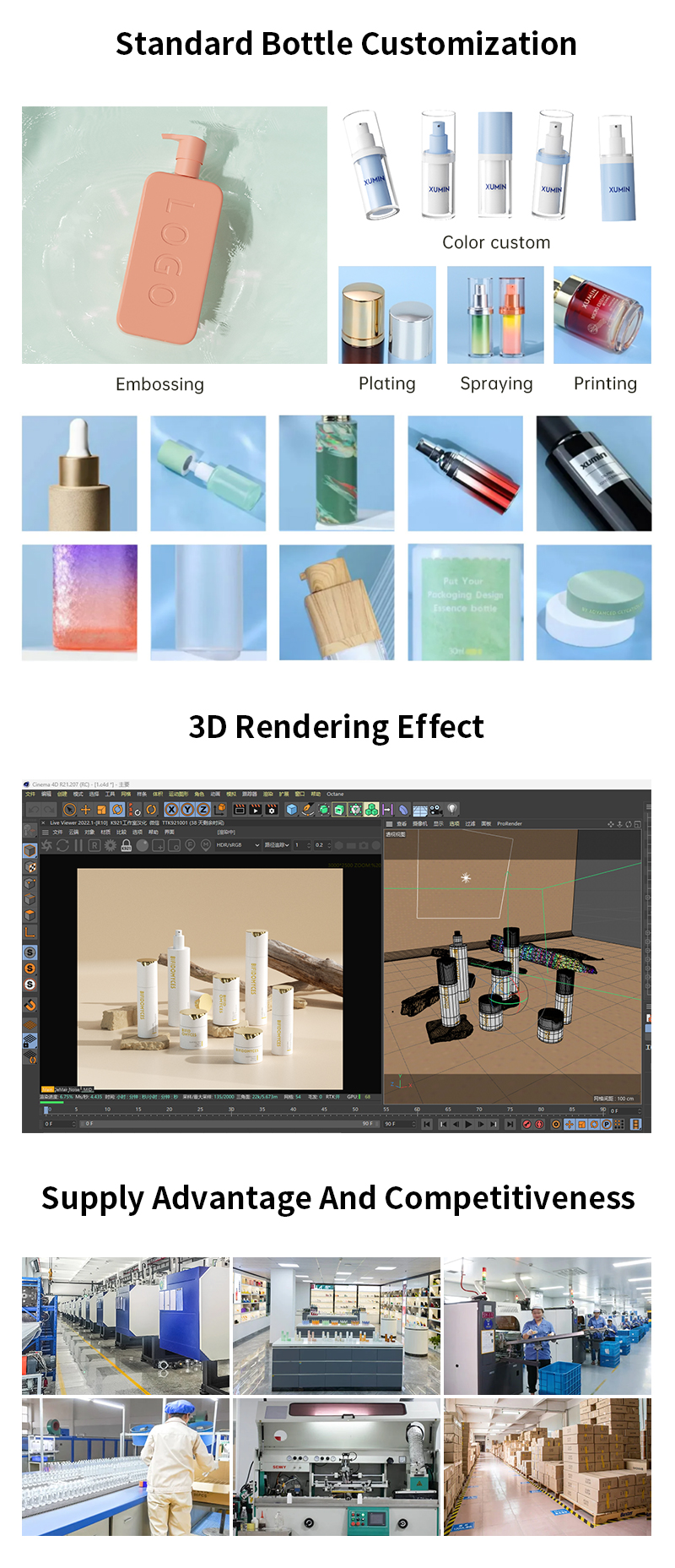Open Live Viewer hamburger menu
This screenshot has width=675, height=1568.
pos(46,833)
